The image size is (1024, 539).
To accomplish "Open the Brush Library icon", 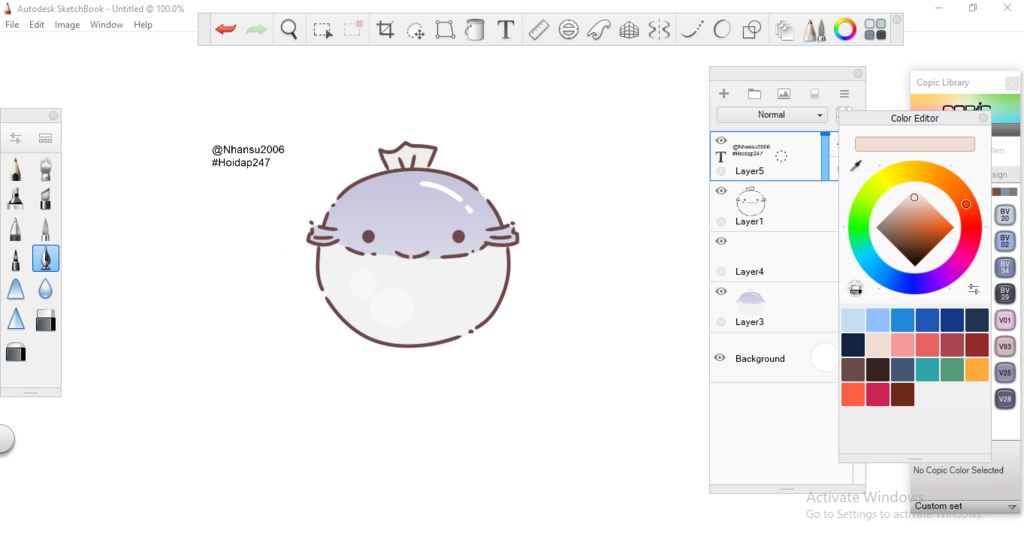I will point(45,138).
